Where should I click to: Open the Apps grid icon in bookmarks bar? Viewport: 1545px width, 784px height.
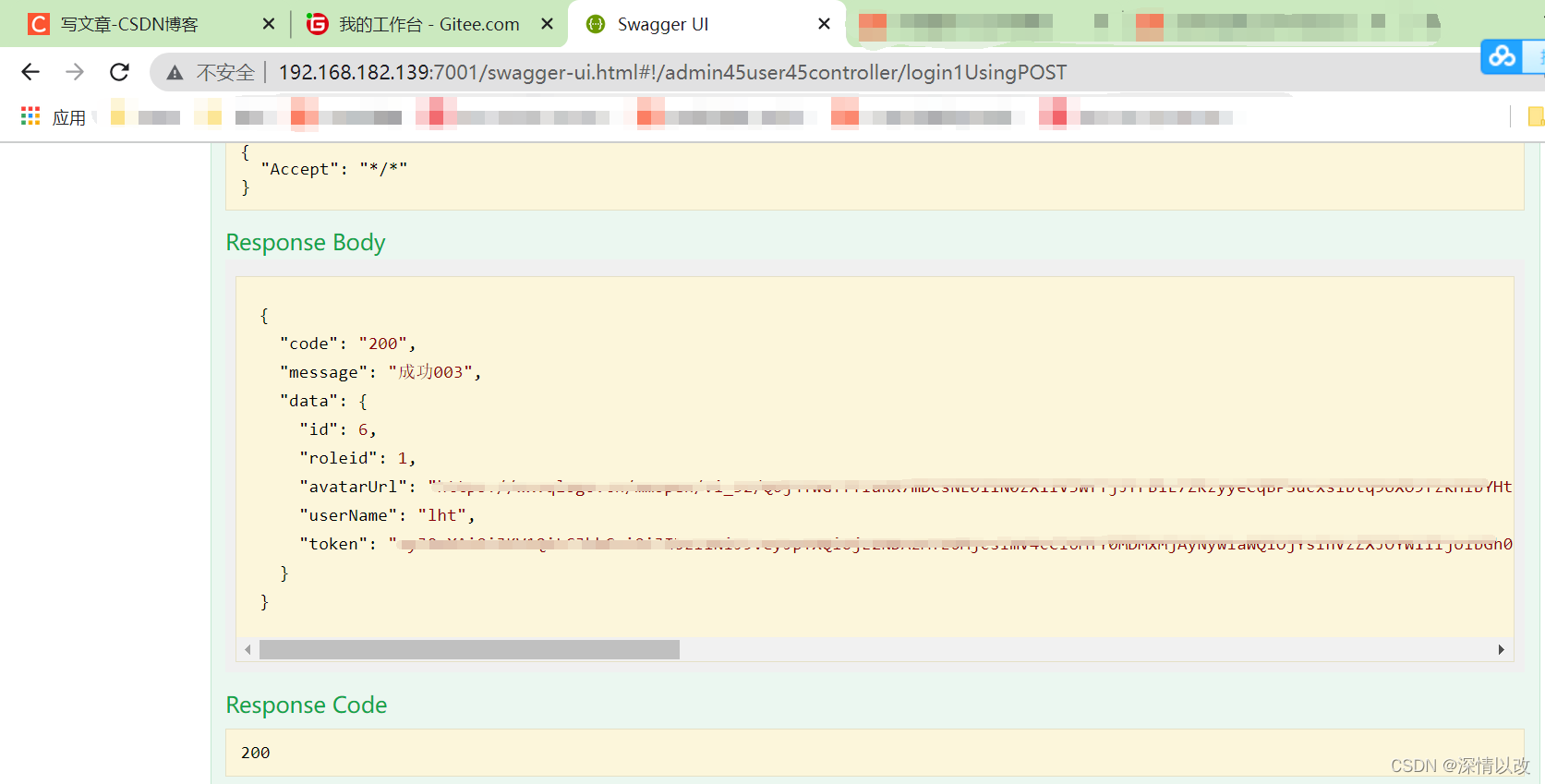pyautogui.click(x=30, y=116)
